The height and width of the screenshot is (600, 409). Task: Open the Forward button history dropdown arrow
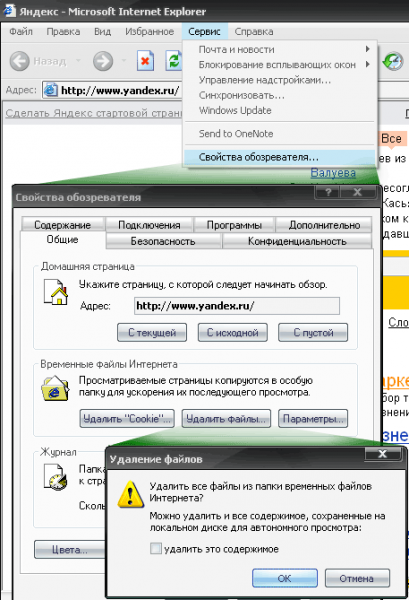coord(124,61)
